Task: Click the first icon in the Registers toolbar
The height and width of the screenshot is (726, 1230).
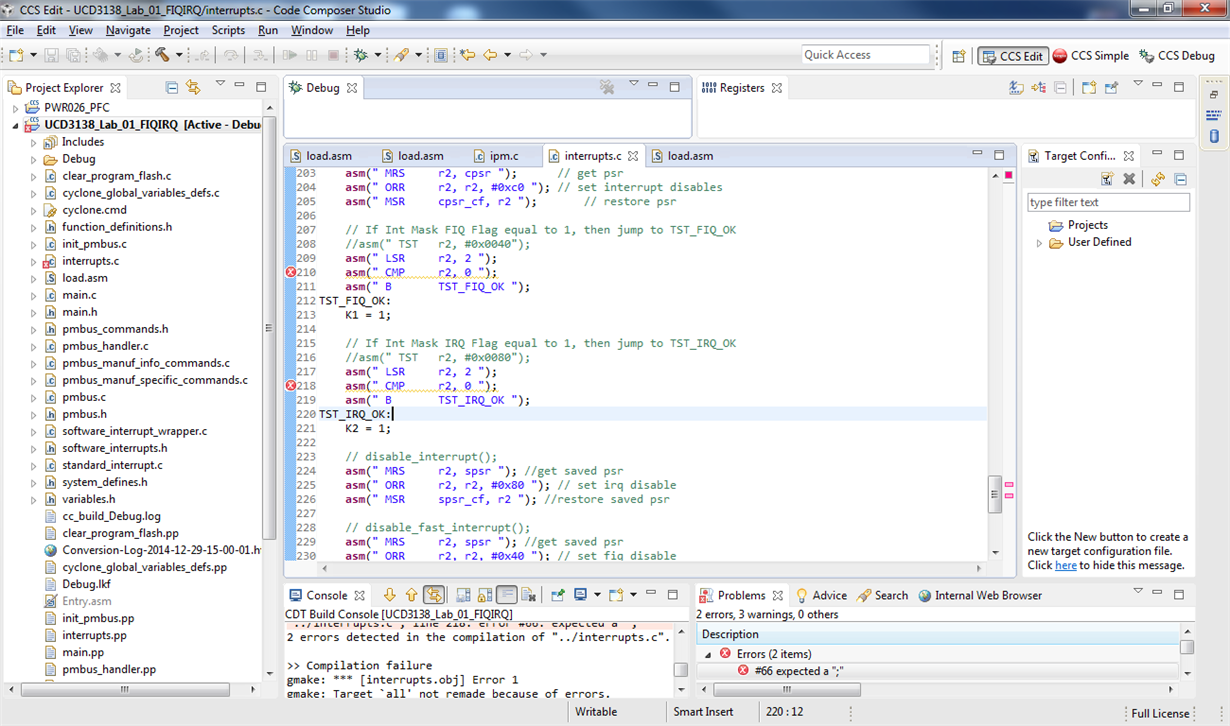Action: [x=1018, y=88]
